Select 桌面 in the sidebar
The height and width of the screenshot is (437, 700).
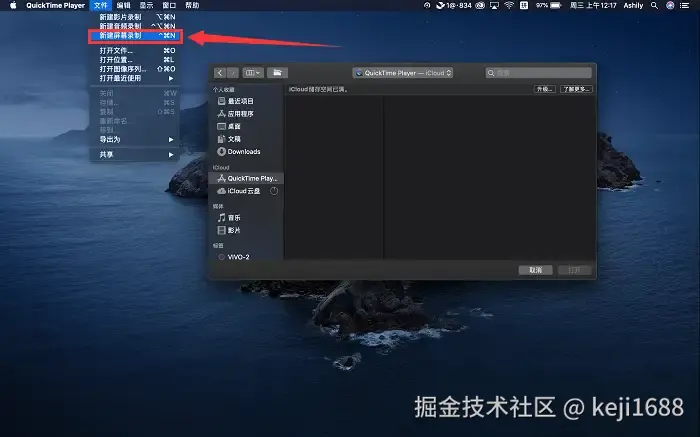(x=246, y=126)
